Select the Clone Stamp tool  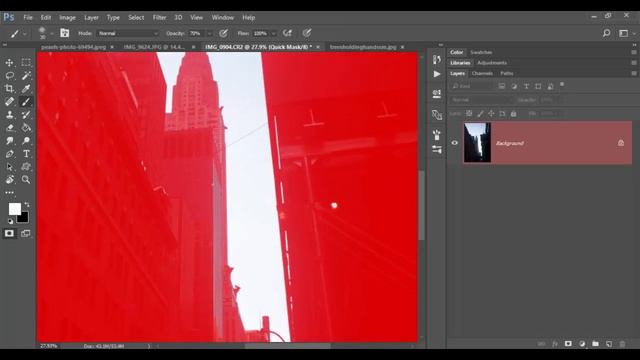[x=9, y=115]
